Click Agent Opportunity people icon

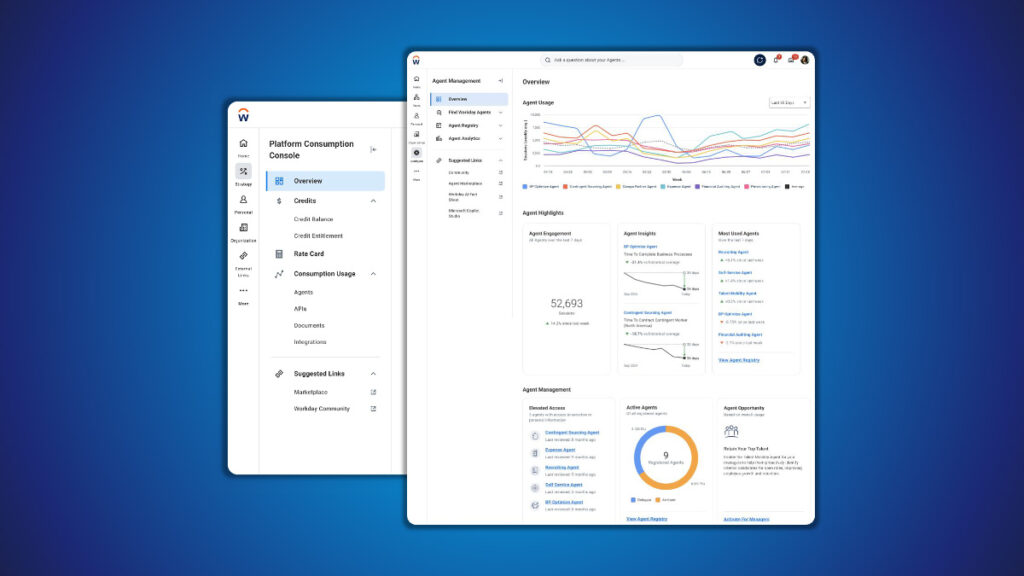pyautogui.click(x=731, y=431)
